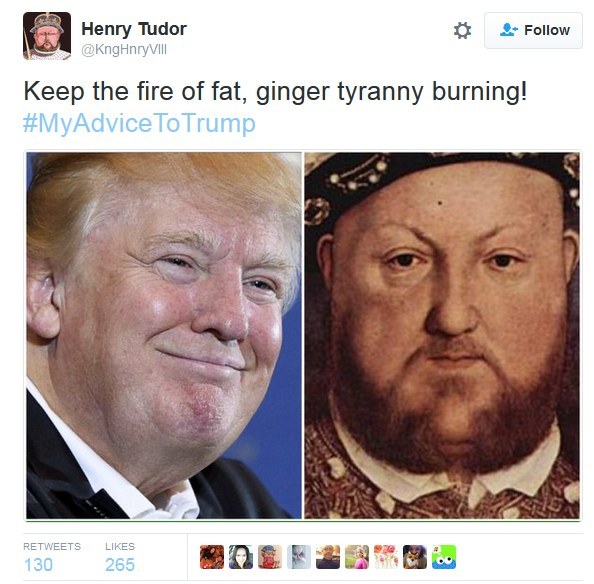
Task: Open the blonde woman in pink avatar
Action: point(357,557)
